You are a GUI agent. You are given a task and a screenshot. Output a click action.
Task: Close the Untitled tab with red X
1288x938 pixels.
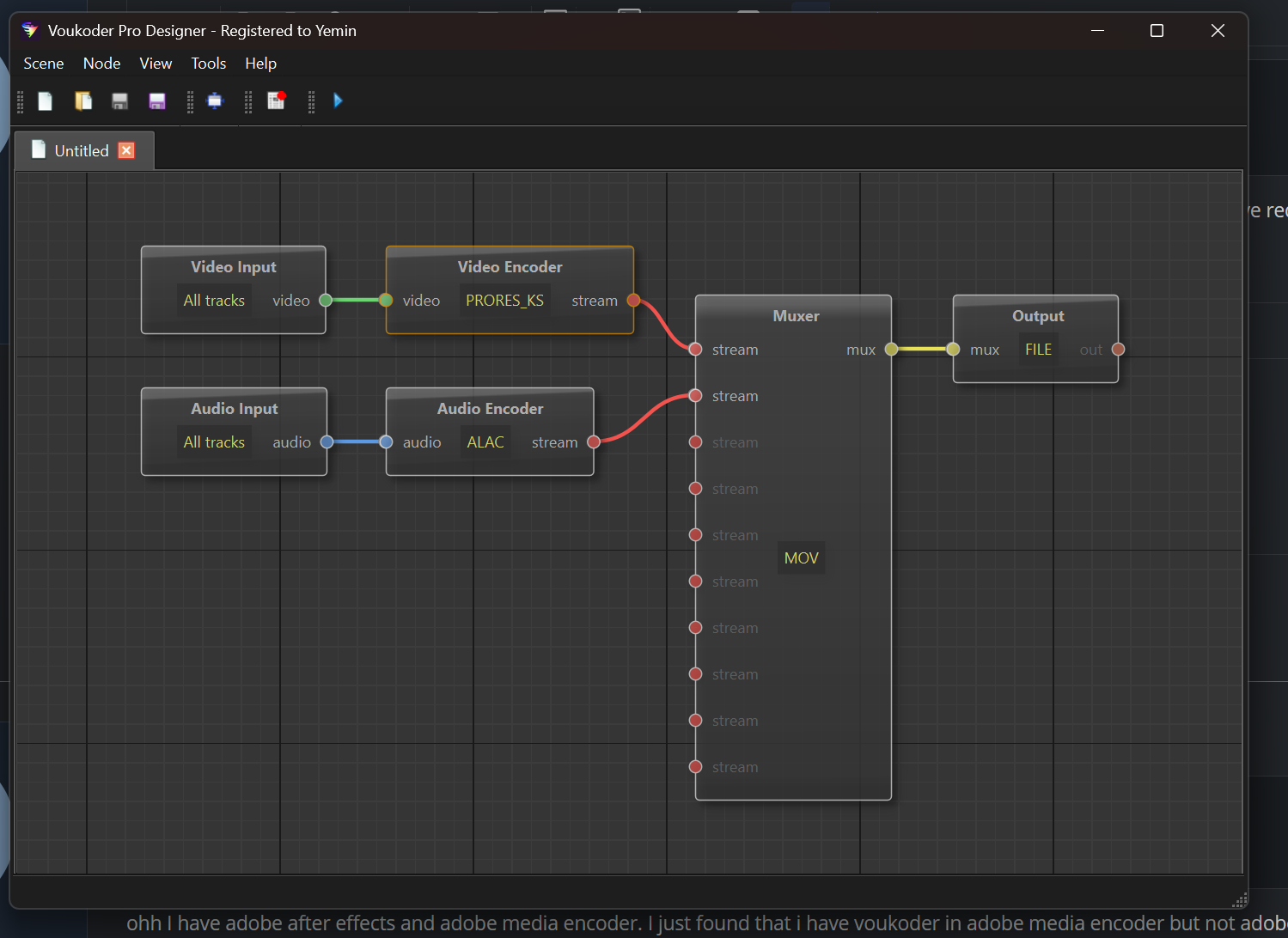coord(126,150)
